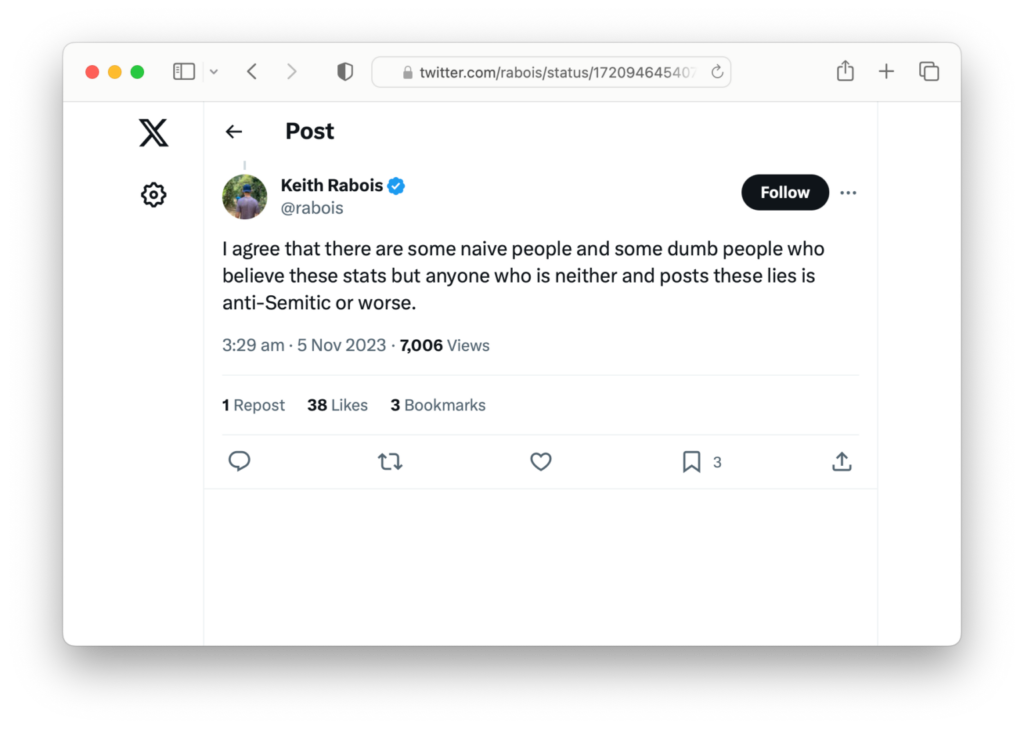
Task: Follow Keith Rabois
Action: click(x=784, y=192)
